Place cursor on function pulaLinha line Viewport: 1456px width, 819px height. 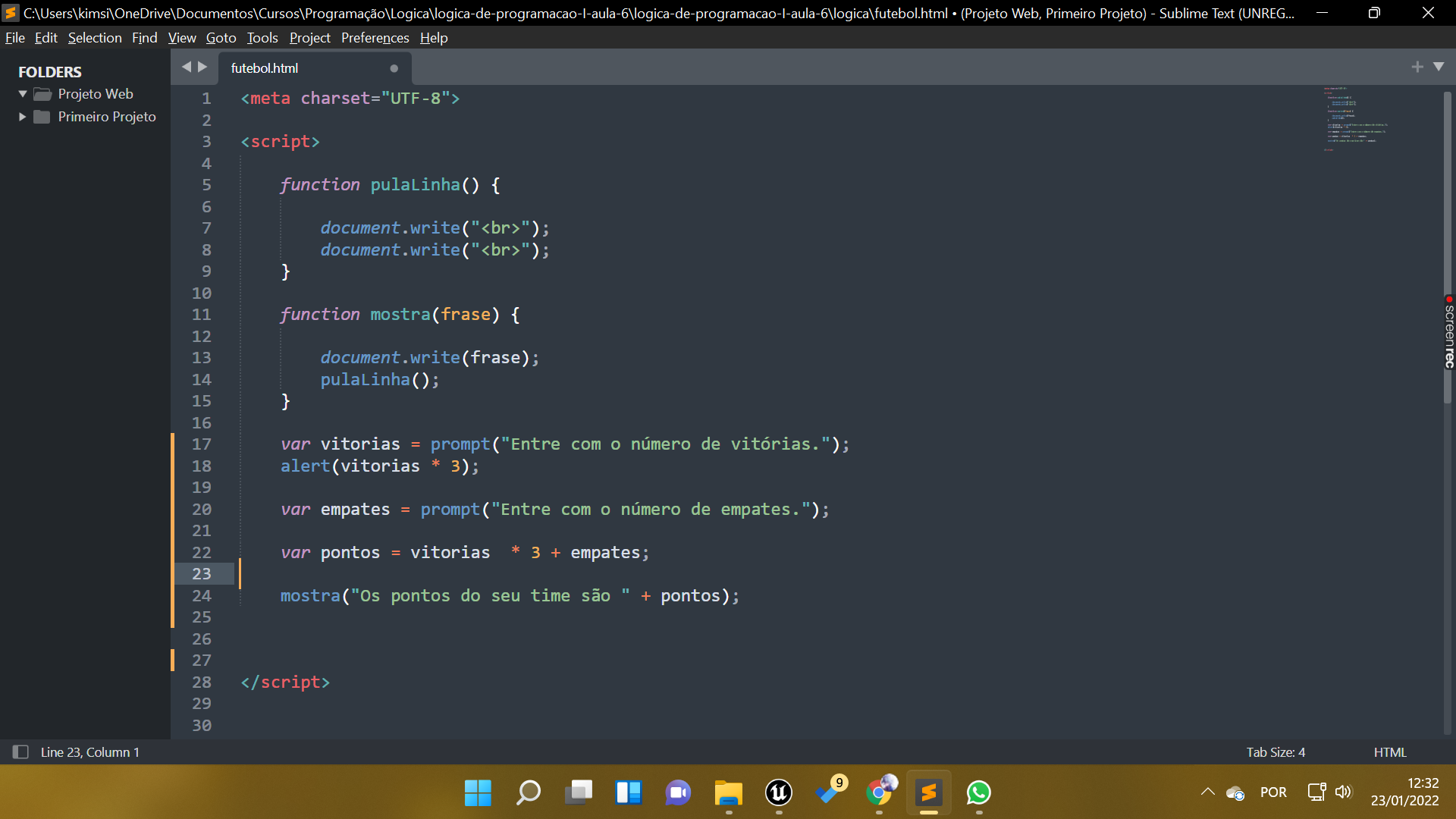[x=390, y=185]
